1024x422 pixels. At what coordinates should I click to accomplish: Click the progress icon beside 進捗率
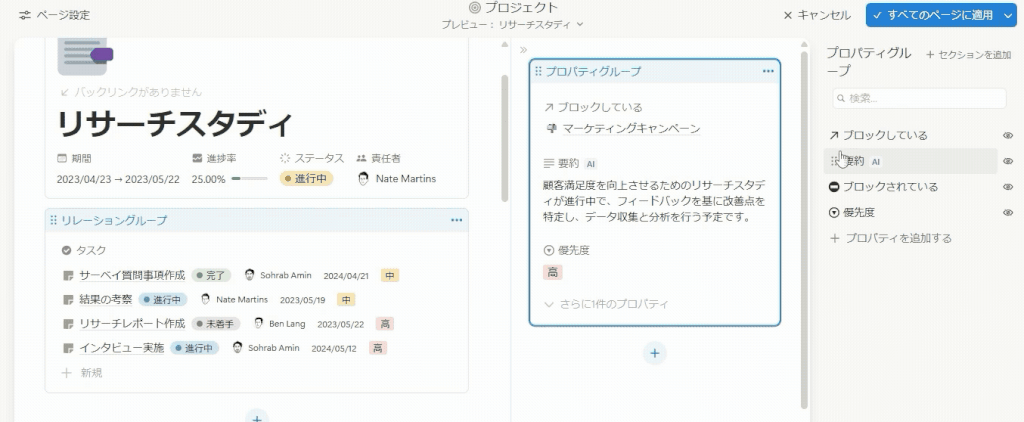197,158
